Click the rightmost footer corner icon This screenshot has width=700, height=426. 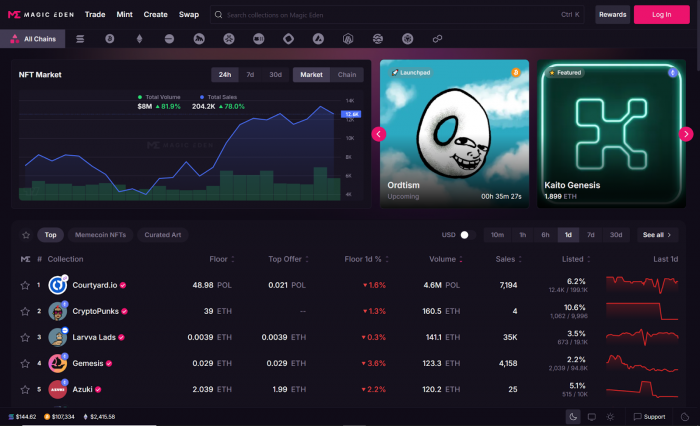(x=685, y=417)
